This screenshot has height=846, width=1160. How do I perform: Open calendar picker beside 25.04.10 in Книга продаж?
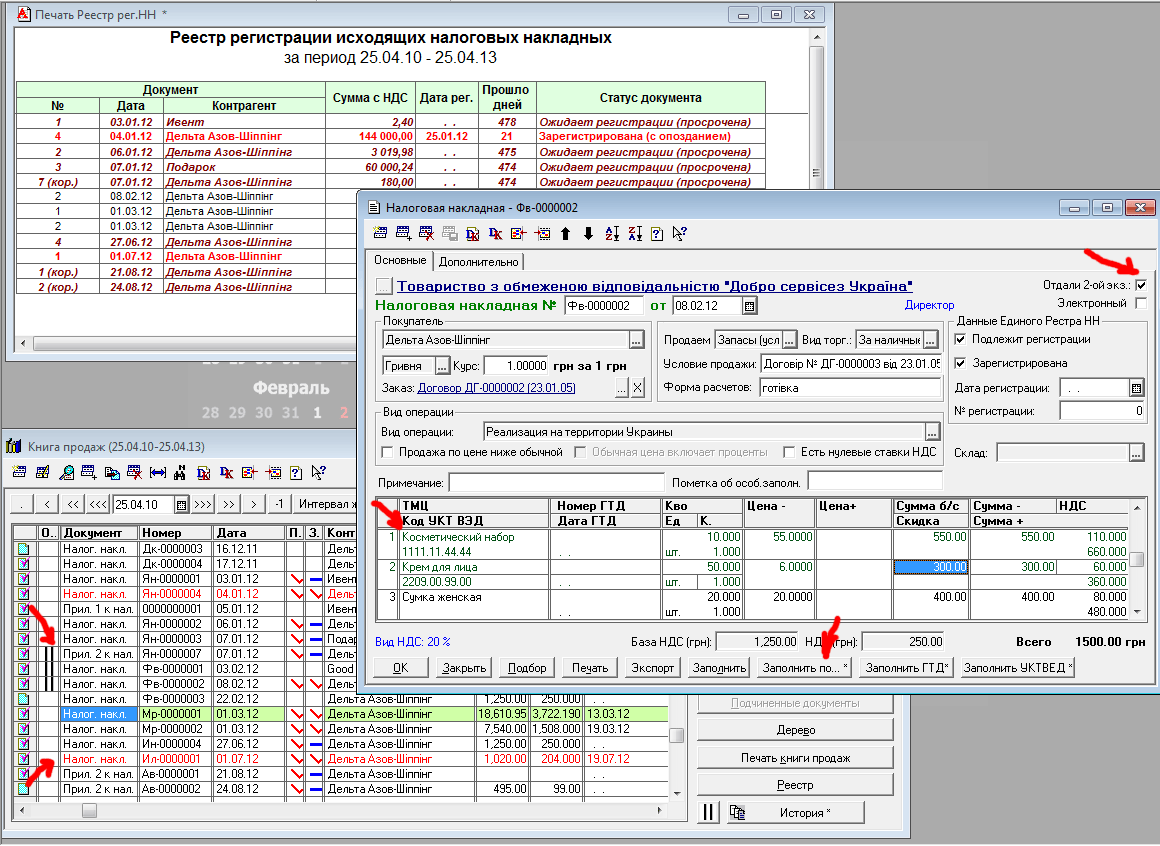[x=181, y=504]
